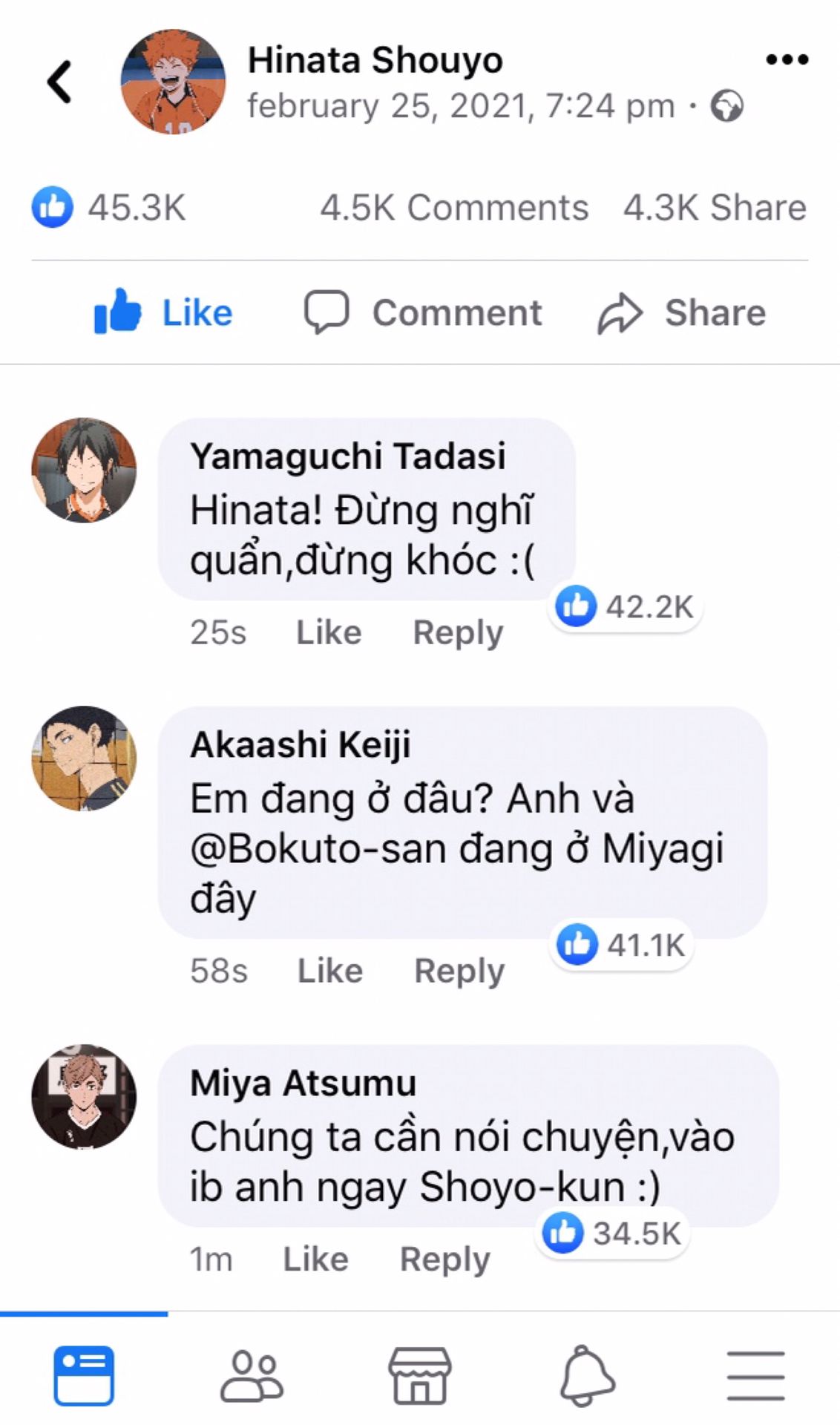Image resolution: width=840 pixels, height=1425 pixels.
Task: Open the three-dot post options menu
Action: tap(787, 59)
